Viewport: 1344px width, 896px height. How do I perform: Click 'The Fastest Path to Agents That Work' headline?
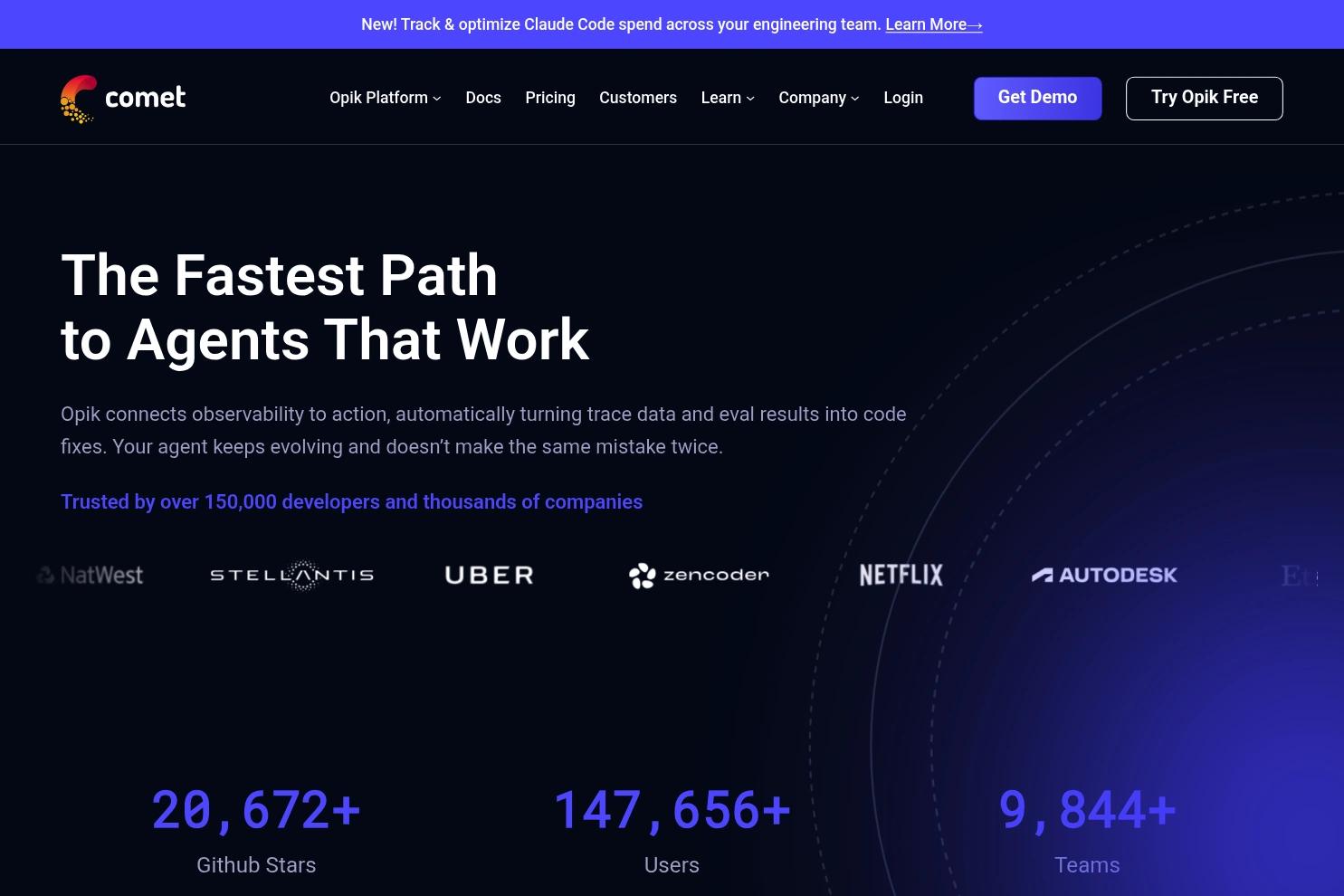tap(325, 307)
